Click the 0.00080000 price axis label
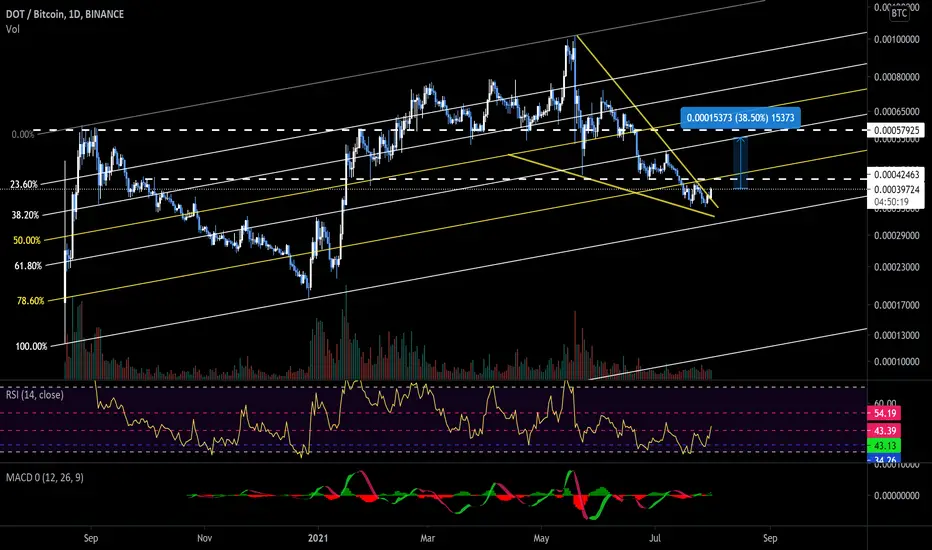This screenshot has width=932, height=550. (x=896, y=77)
